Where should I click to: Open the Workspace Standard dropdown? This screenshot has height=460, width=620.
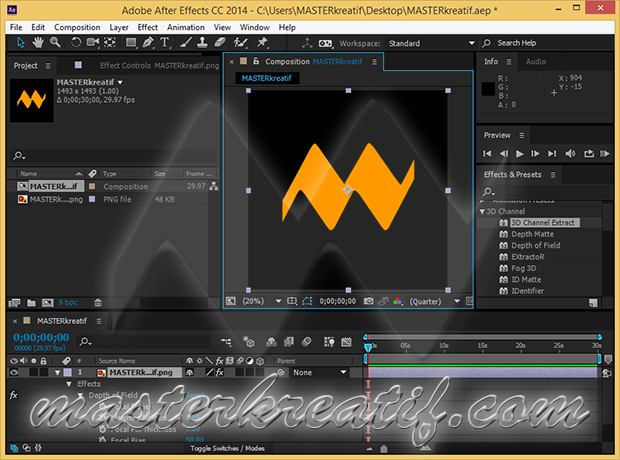pyautogui.click(x=431, y=43)
